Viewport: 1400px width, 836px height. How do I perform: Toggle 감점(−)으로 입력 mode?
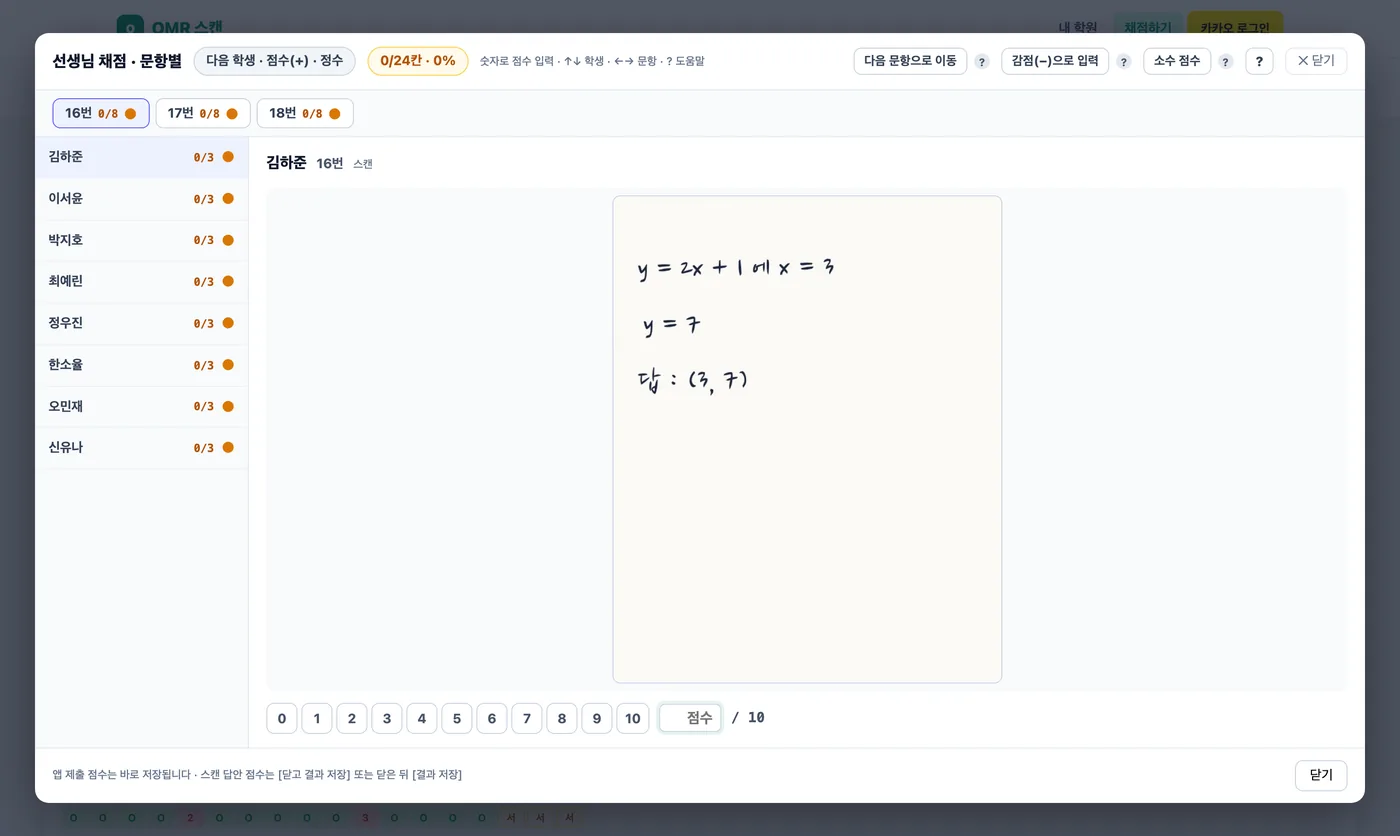pos(1055,61)
